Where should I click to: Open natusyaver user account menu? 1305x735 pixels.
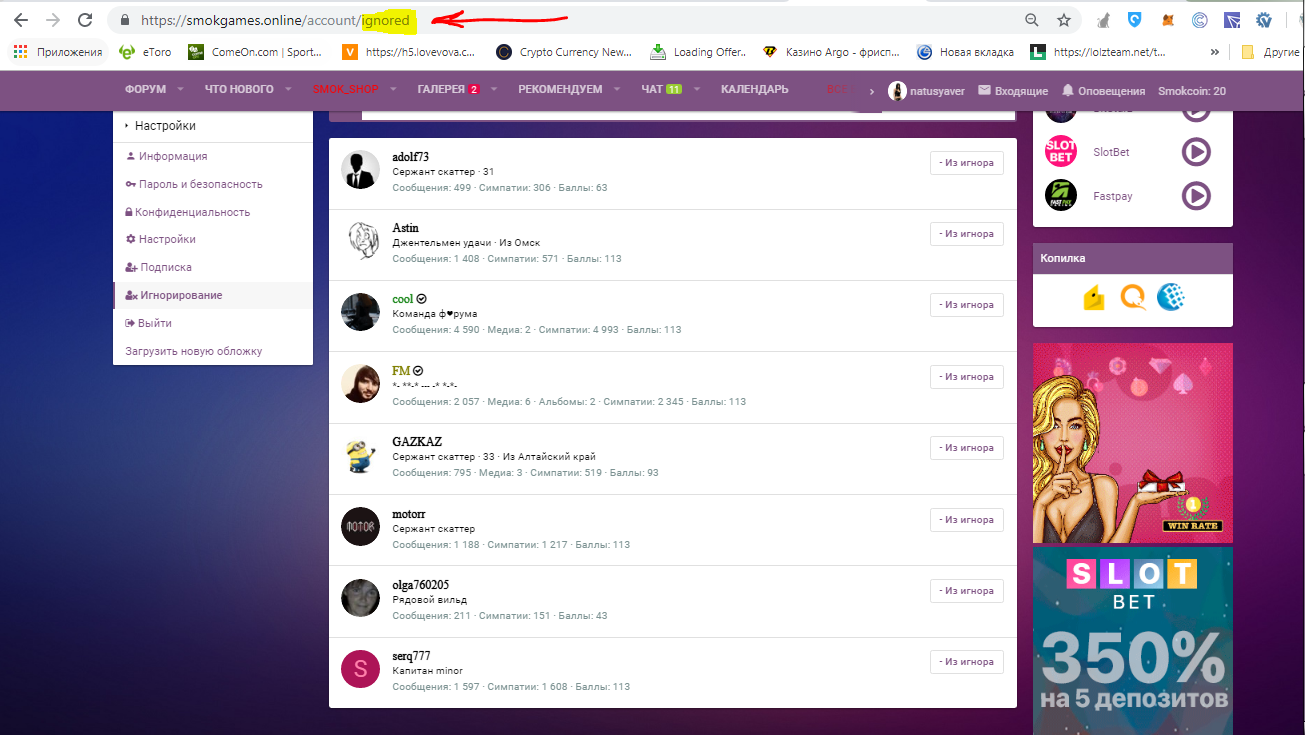click(x=926, y=91)
